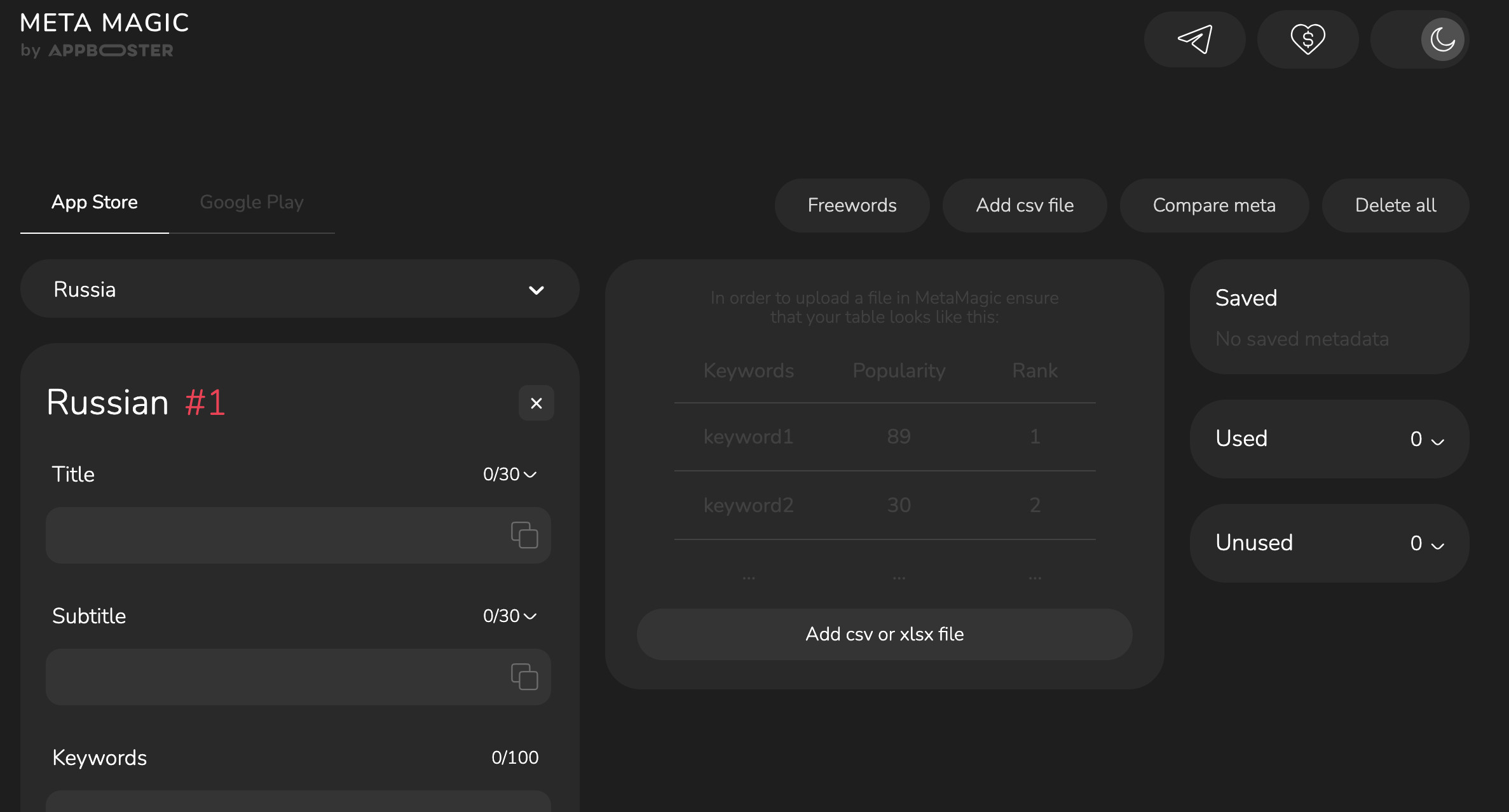The width and height of the screenshot is (1509, 812).
Task: Copy the Subtitle field content
Action: pos(524,677)
